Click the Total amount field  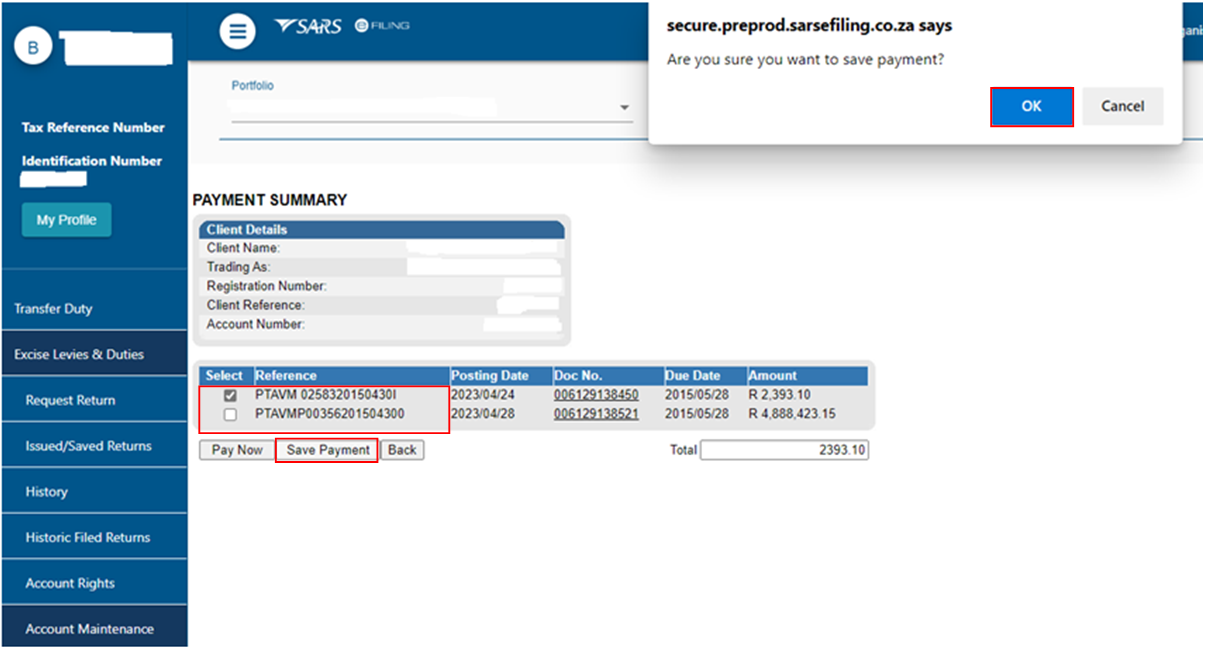point(784,450)
